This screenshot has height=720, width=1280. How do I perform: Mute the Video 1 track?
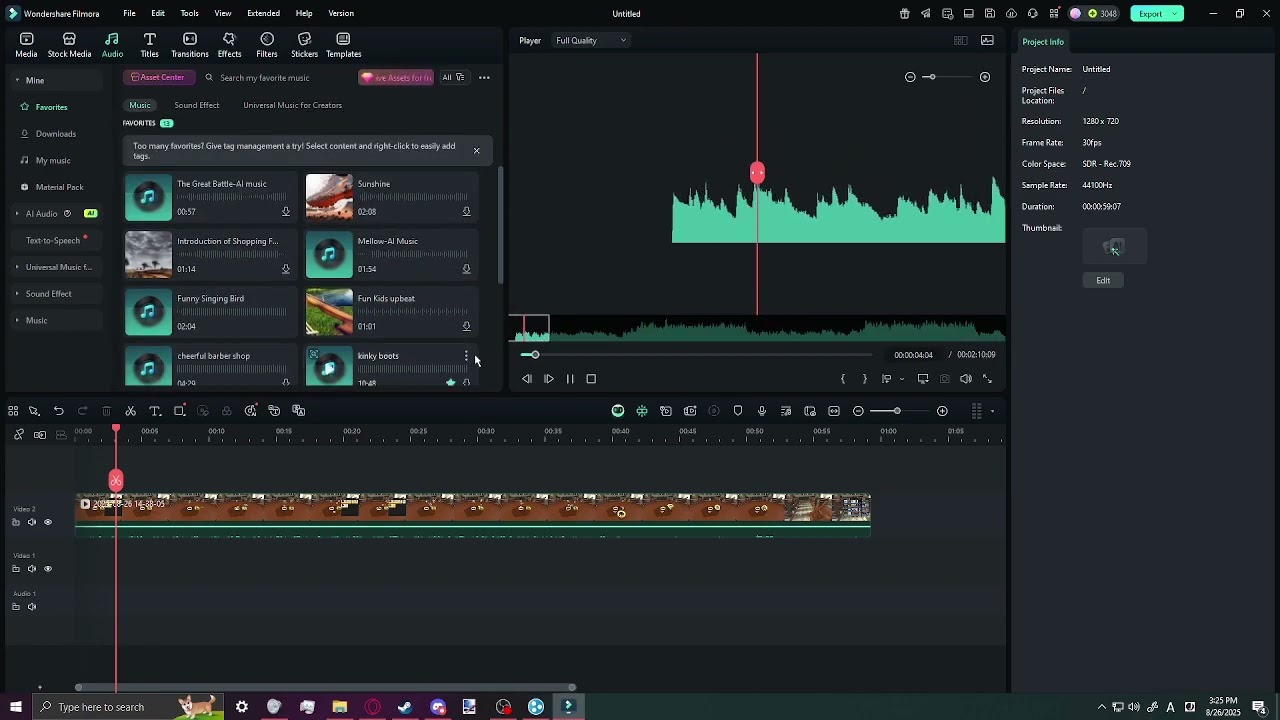click(x=31, y=569)
